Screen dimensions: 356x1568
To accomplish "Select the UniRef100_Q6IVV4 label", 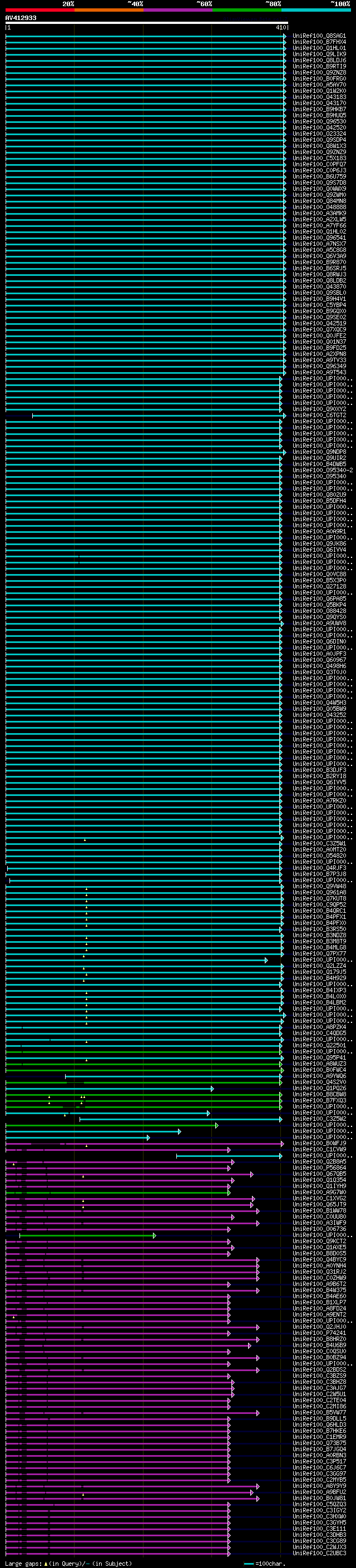I will click(x=319, y=550).
